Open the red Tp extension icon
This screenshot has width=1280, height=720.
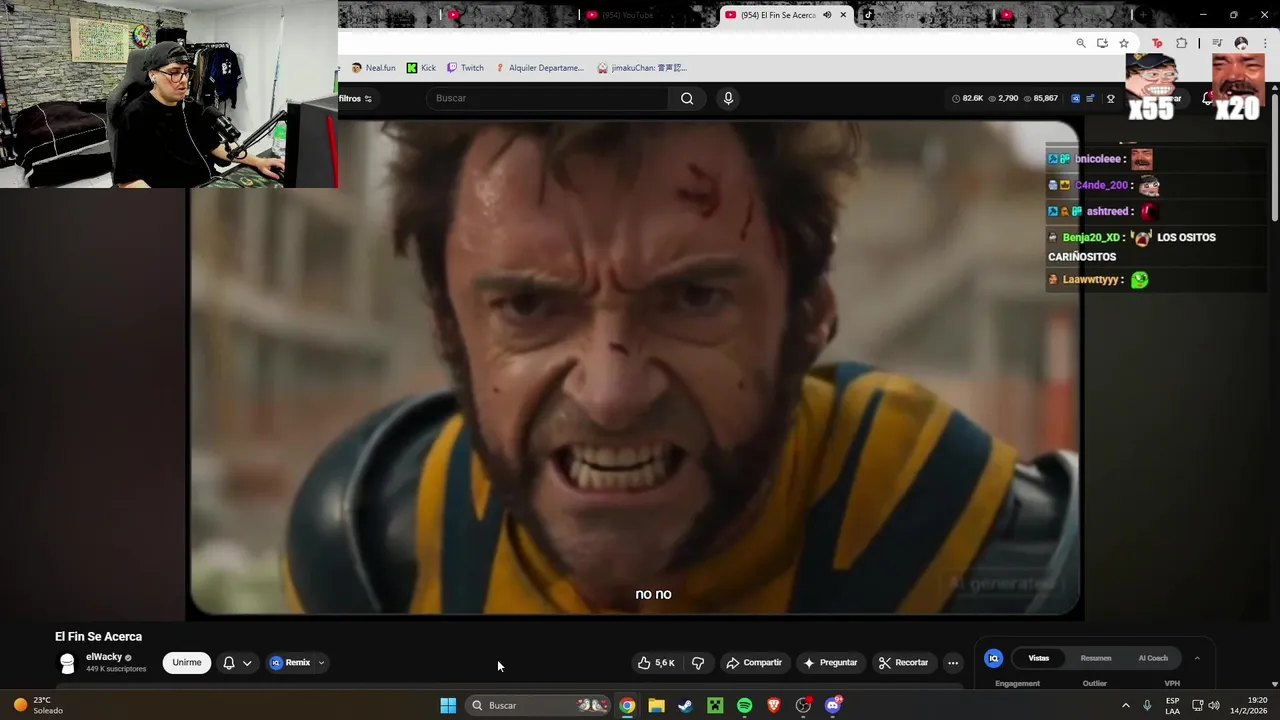click(1158, 43)
